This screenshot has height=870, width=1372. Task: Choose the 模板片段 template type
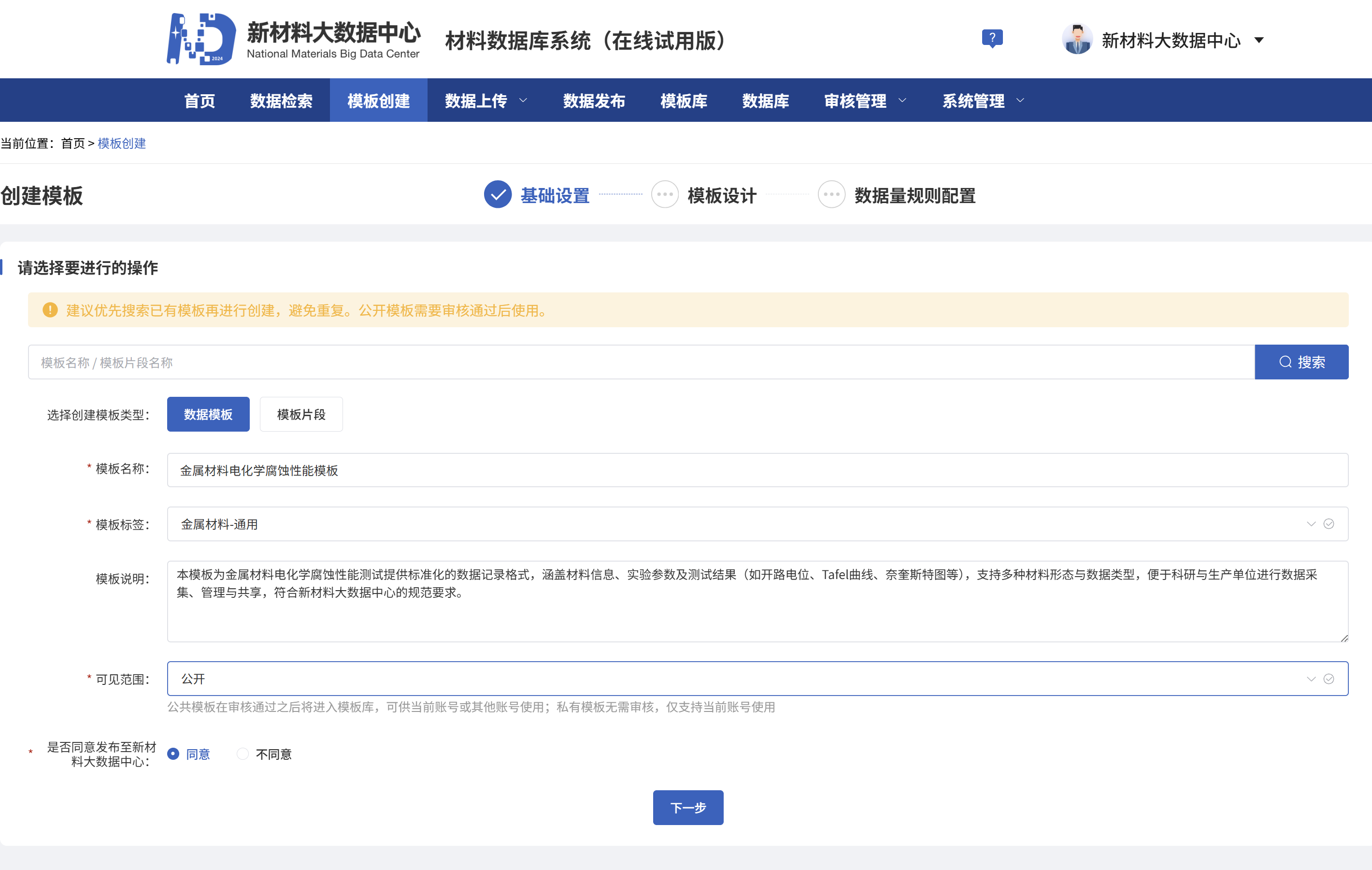301,415
